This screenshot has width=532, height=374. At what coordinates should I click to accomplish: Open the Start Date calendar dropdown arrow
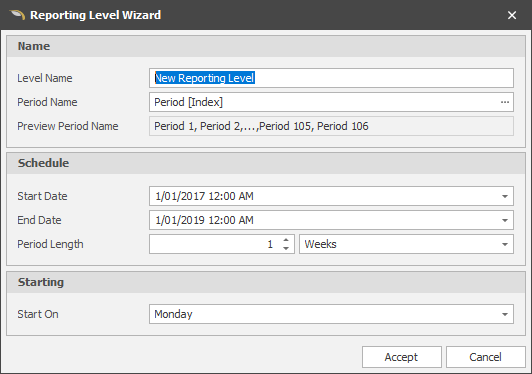tap(505, 196)
